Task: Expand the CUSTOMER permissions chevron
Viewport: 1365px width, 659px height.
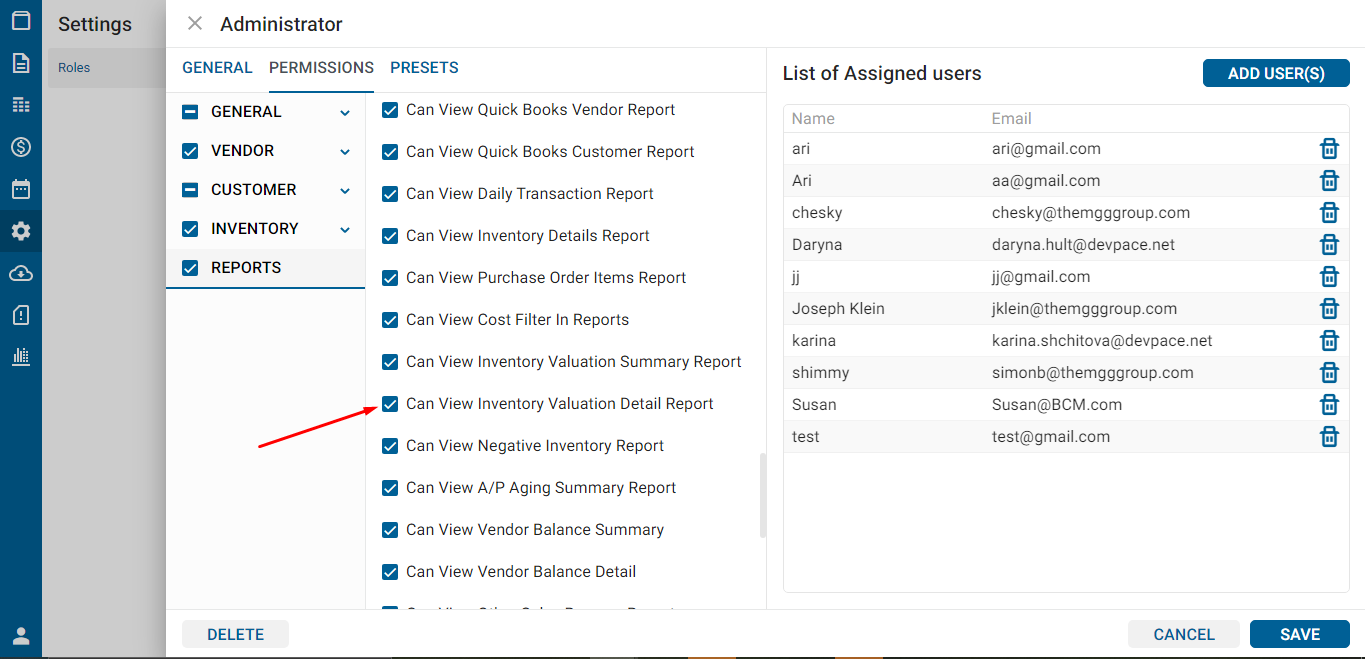Action: pos(345,191)
